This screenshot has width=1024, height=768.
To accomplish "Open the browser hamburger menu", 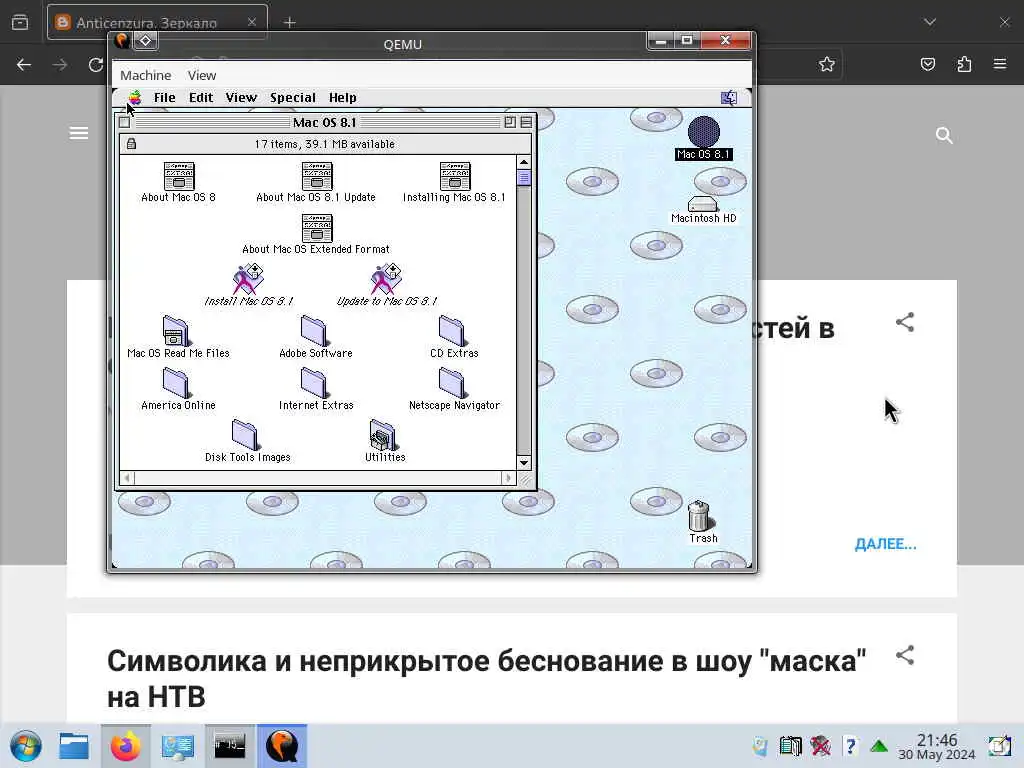I will (x=1000, y=64).
